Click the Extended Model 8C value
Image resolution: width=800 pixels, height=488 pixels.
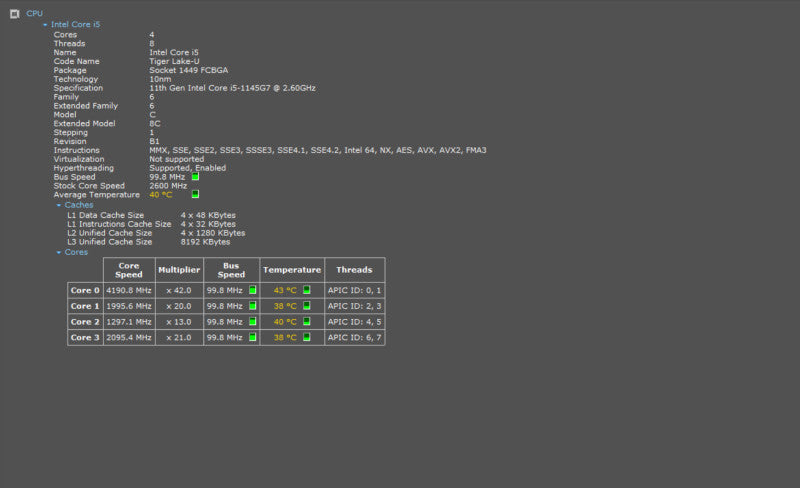pos(155,124)
